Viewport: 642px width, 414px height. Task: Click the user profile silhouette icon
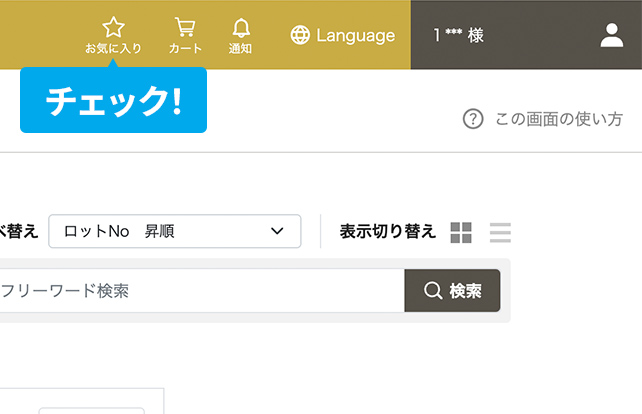click(x=612, y=35)
